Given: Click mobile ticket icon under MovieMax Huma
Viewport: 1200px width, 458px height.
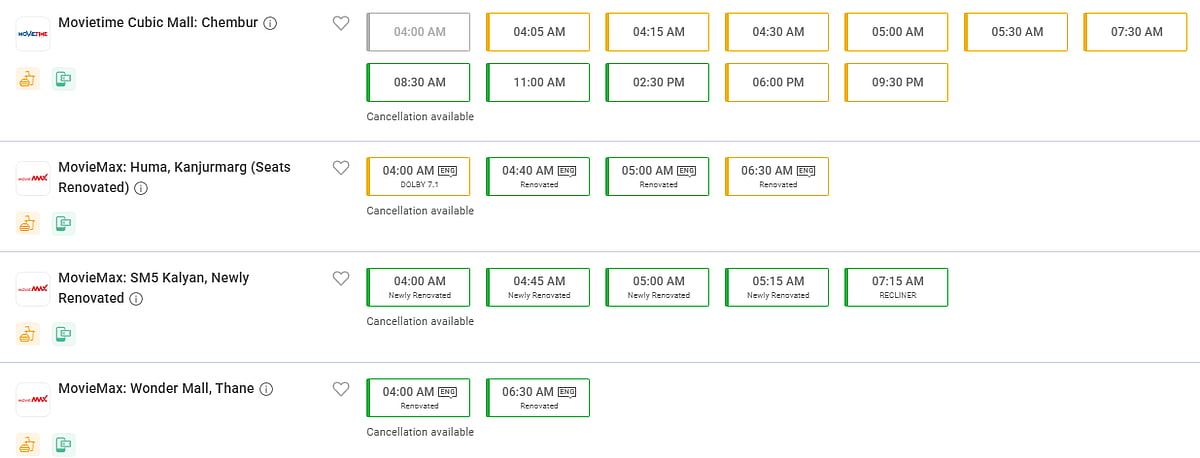Looking at the screenshot, I should [64, 223].
